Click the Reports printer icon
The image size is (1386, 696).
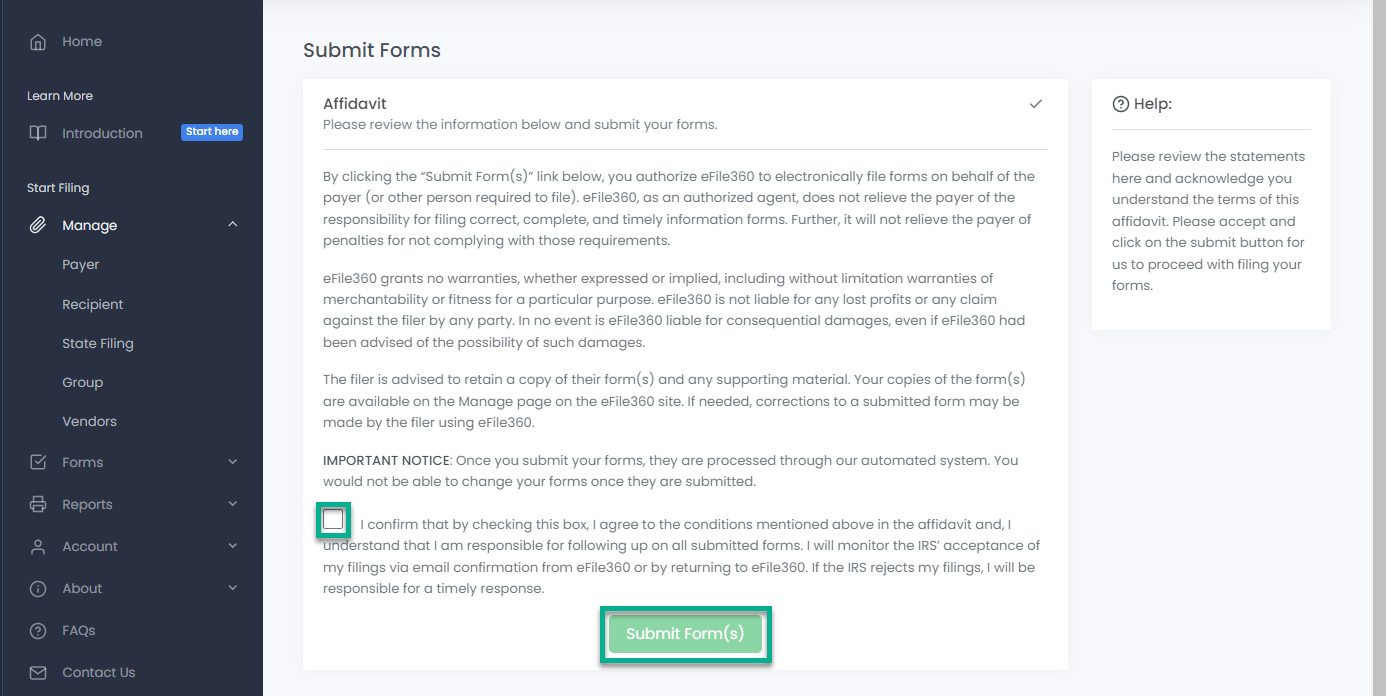(x=38, y=504)
